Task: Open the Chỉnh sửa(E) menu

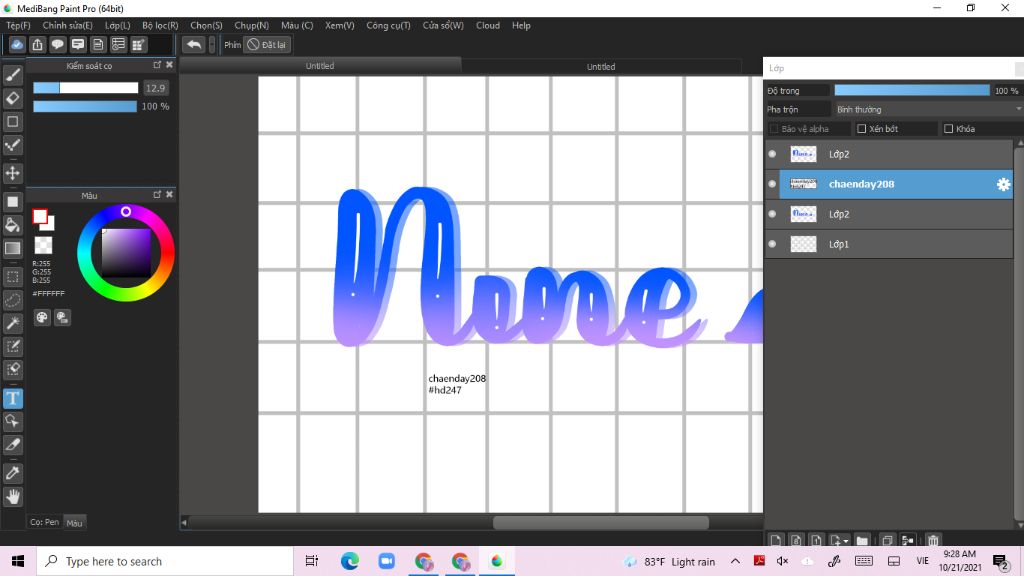Action: [x=67, y=25]
